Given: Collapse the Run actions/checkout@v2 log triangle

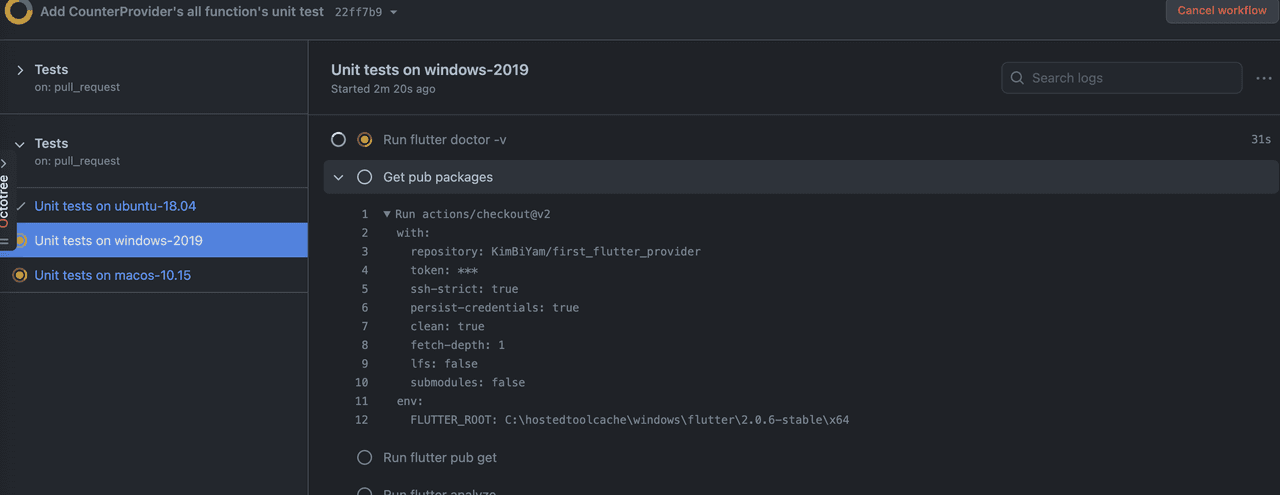Looking at the screenshot, I should (387, 214).
